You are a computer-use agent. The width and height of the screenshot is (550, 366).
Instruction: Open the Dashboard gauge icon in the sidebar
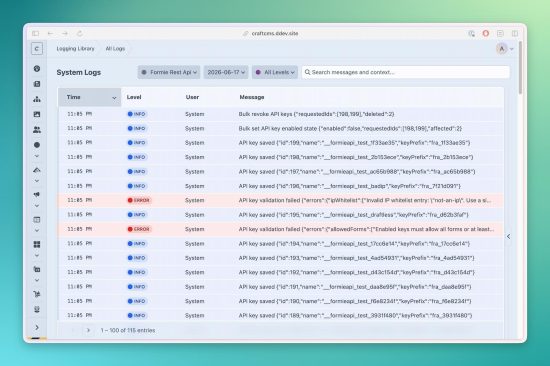coord(37,68)
